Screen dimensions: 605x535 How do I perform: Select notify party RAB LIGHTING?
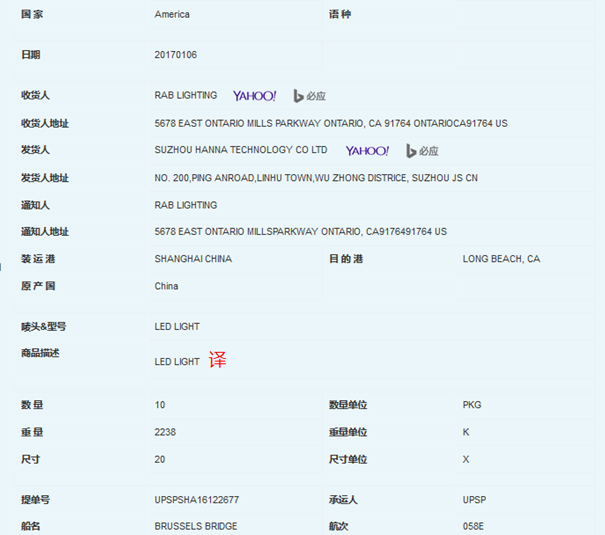[186, 205]
